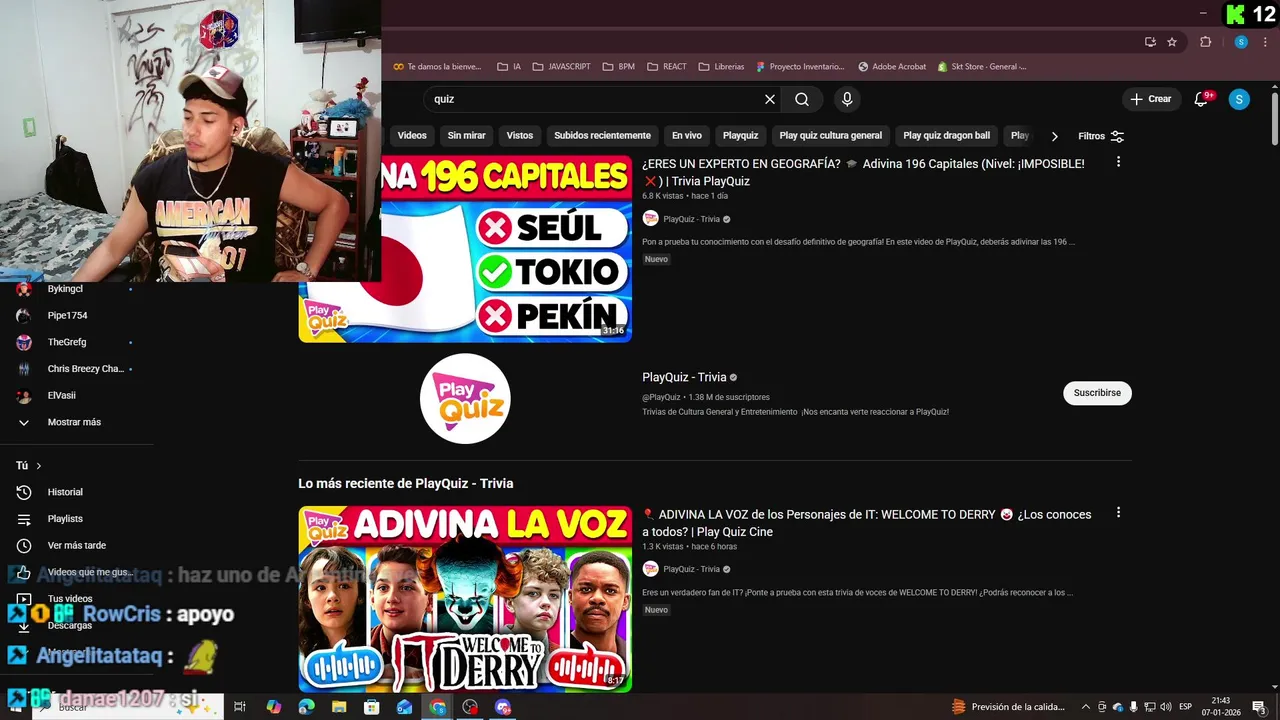Subscribe to PlayQuiz with the Suscribirse button

pos(1097,393)
